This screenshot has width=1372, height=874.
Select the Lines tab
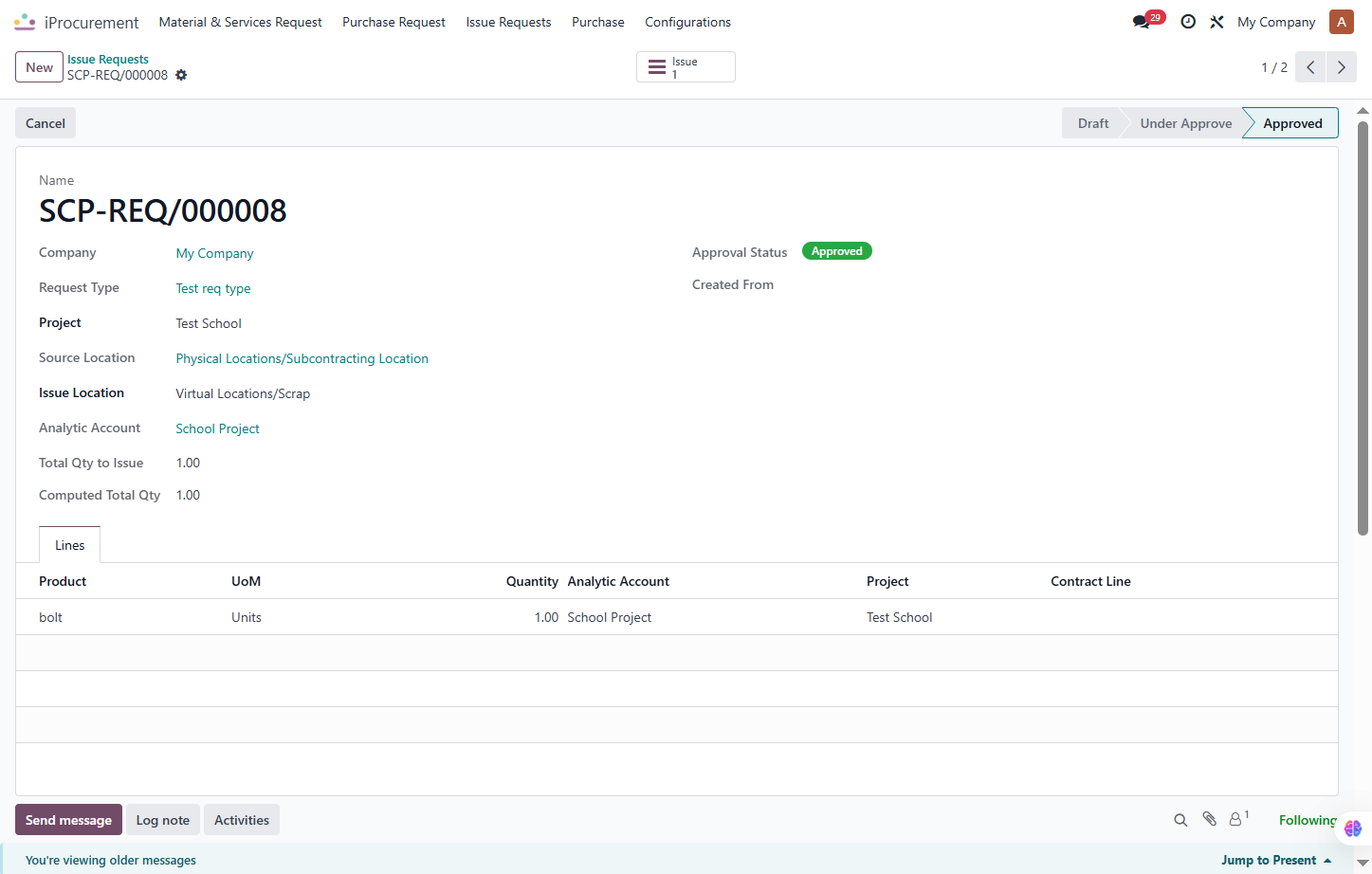tap(69, 545)
